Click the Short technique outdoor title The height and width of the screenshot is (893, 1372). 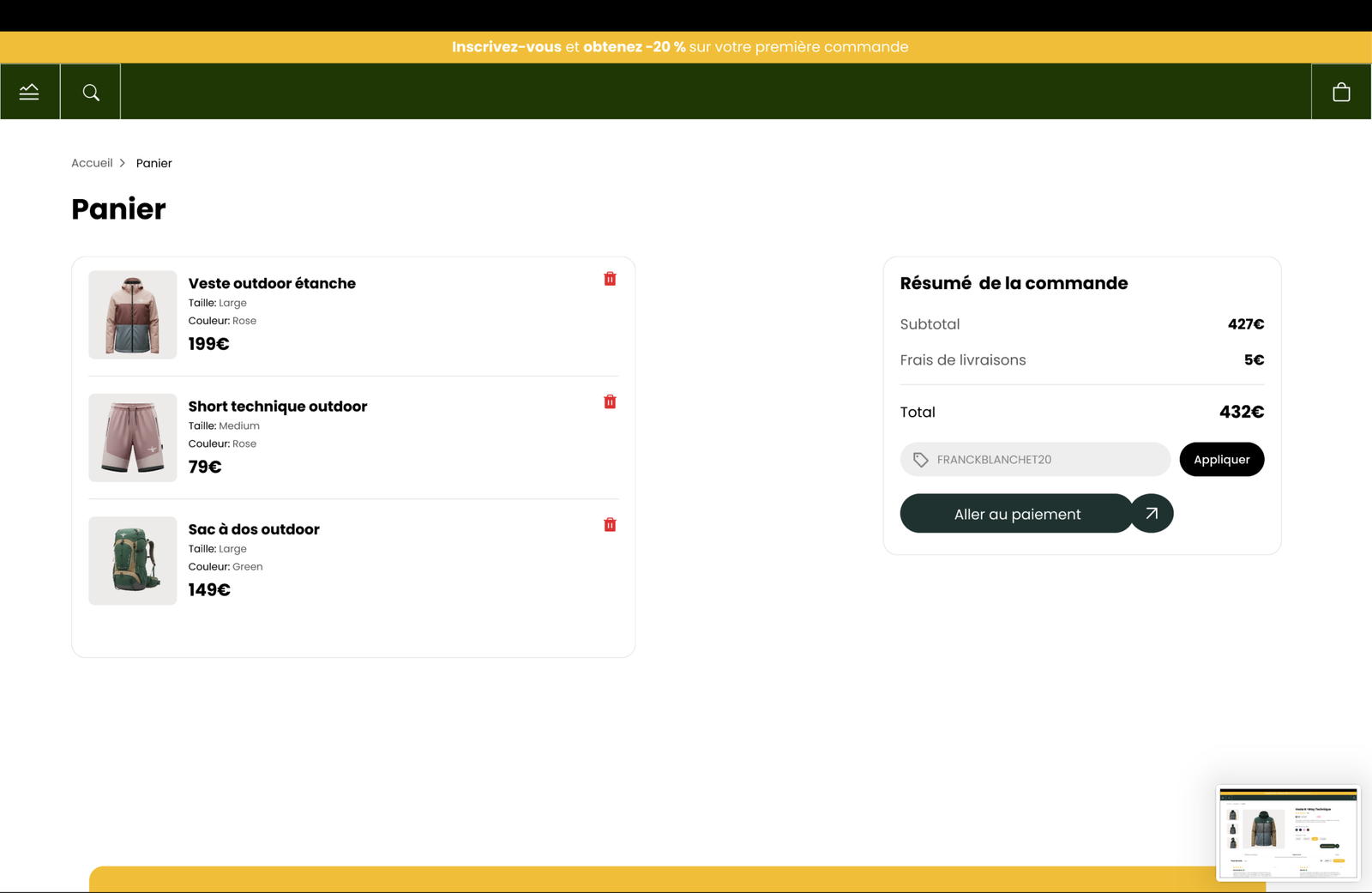click(277, 407)
